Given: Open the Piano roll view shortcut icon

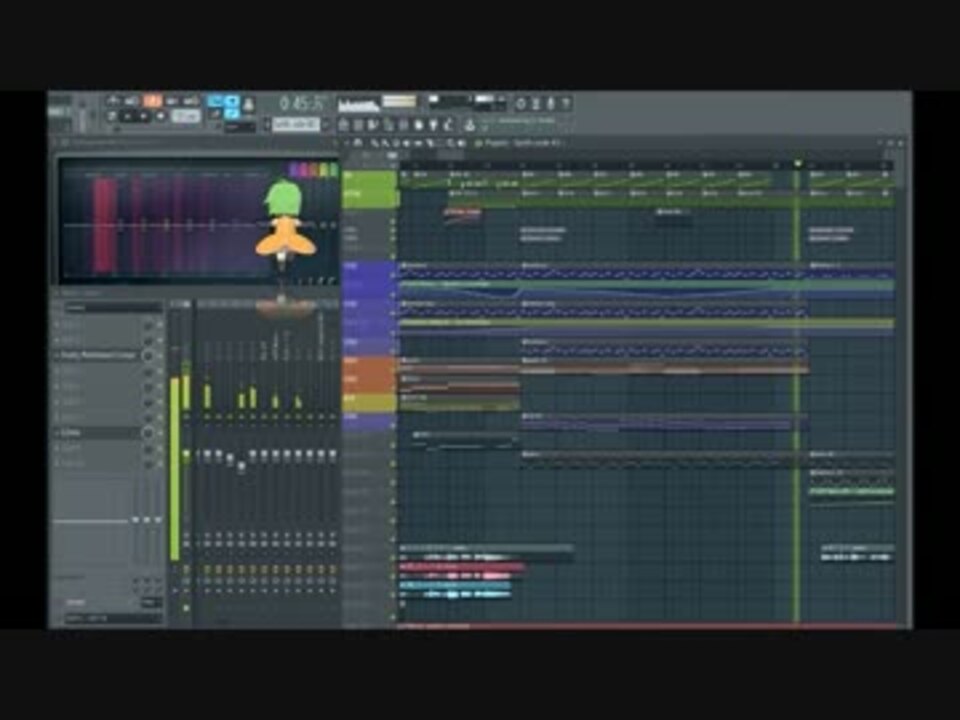Looking at the screenshot, I should [358, 125].
